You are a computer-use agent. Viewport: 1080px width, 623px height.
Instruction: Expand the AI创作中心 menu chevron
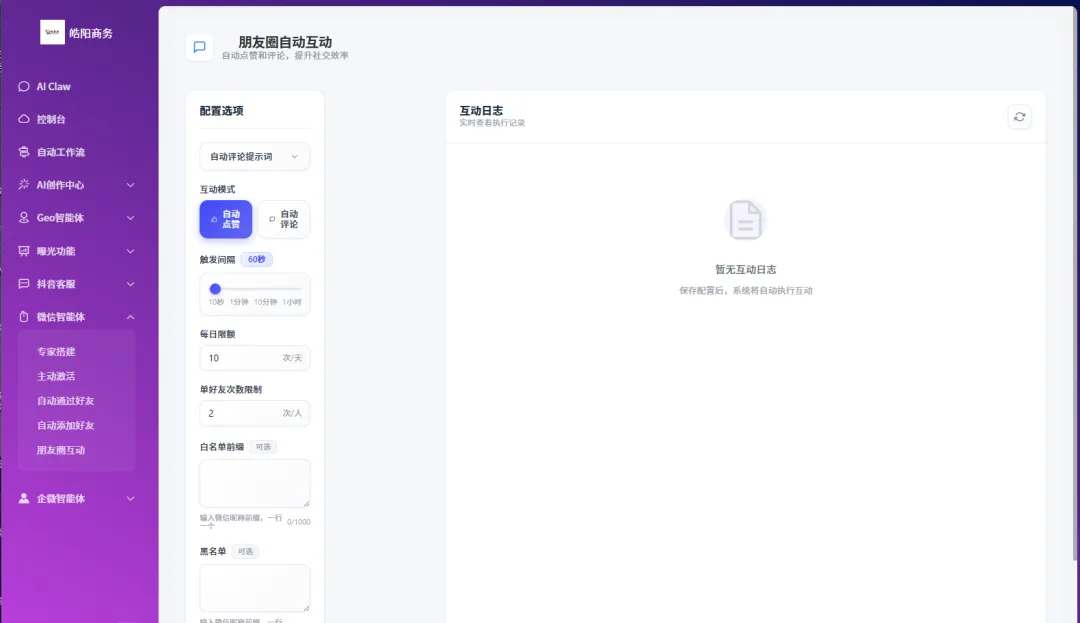click(x=130, y=185)
